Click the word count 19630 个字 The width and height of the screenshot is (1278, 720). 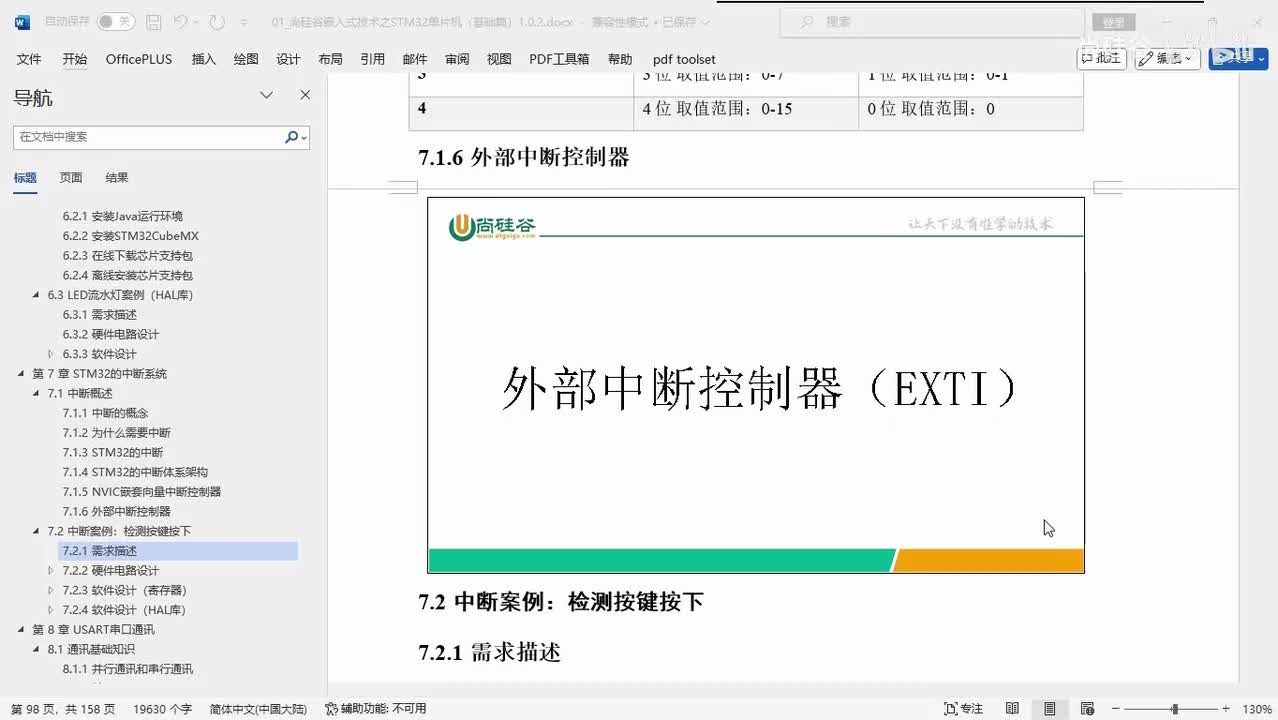click(x=162, y=709)
